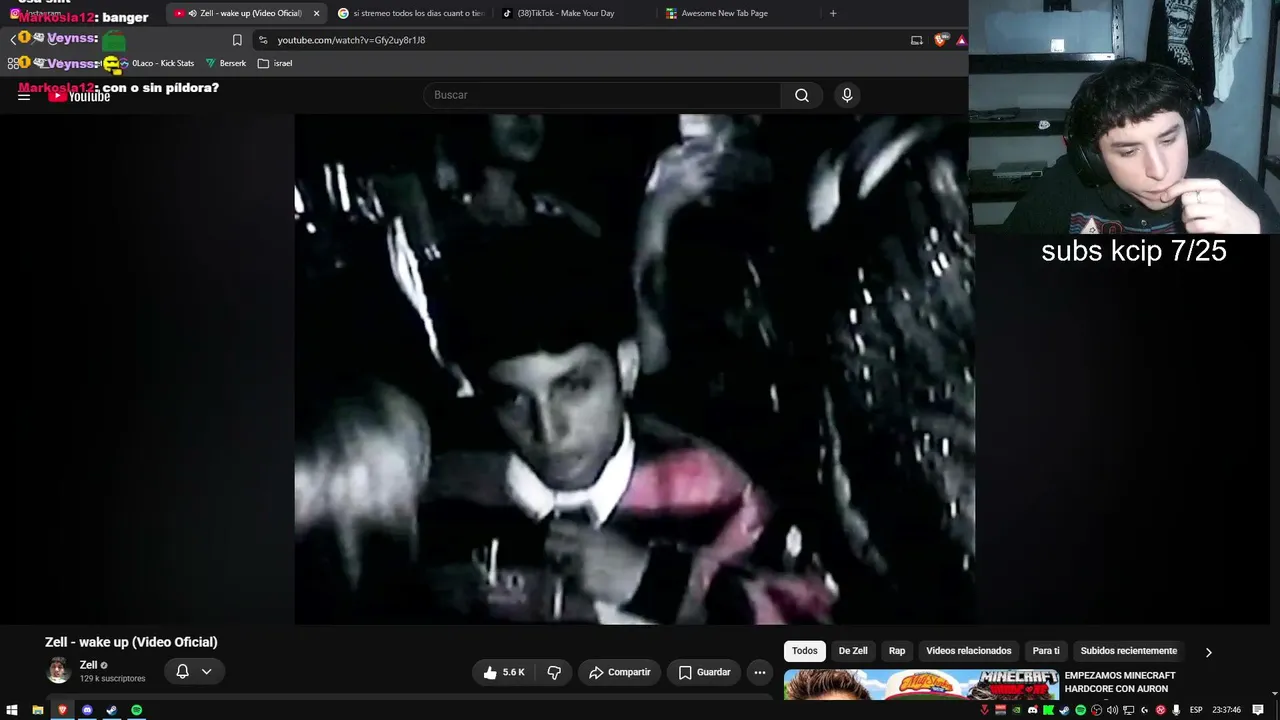Open File Explorer from the taskbar
The height and width of the screenshot is (720, 1280).
[38, 710]
